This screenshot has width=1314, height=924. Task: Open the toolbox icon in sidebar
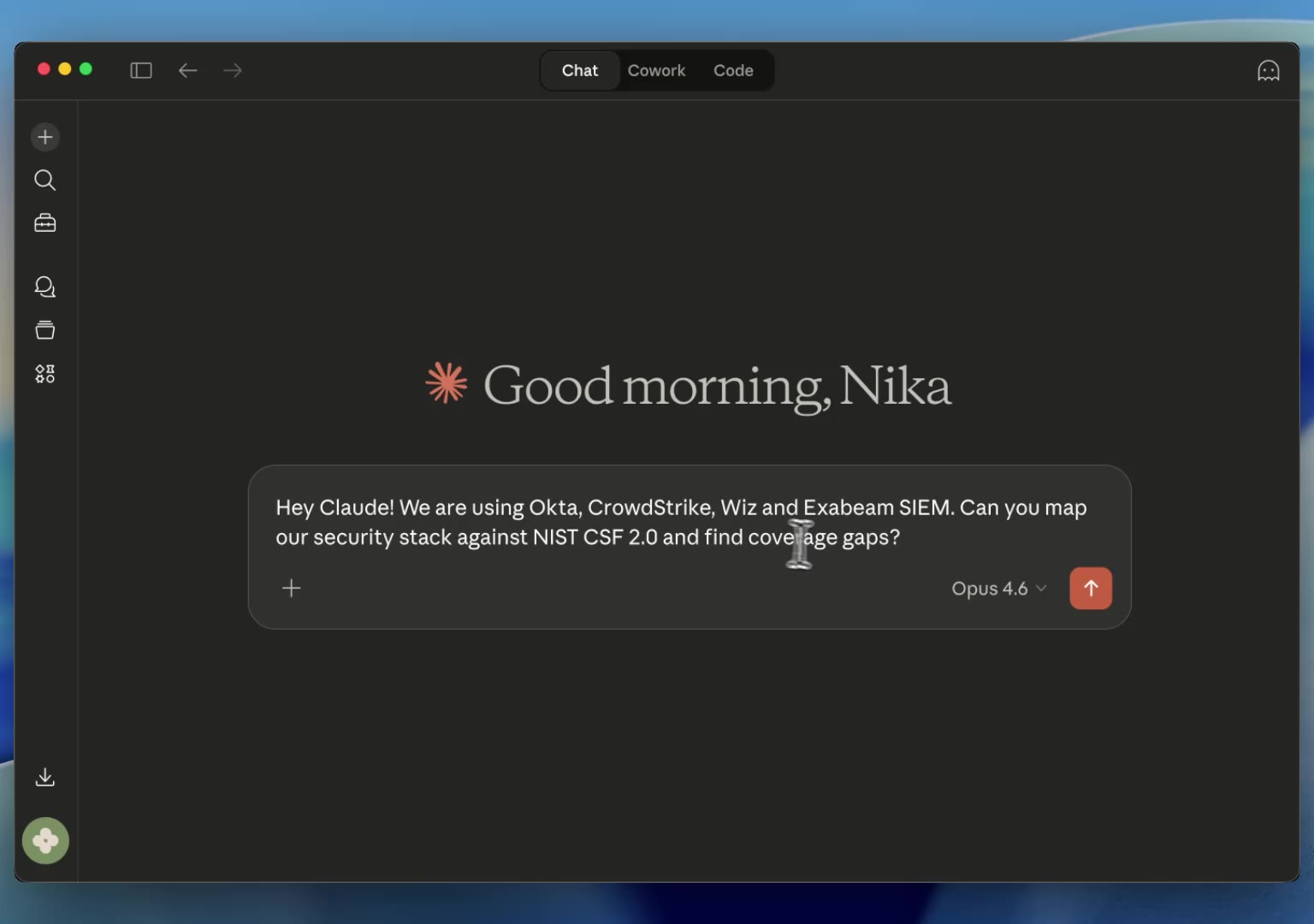point(45,223)
